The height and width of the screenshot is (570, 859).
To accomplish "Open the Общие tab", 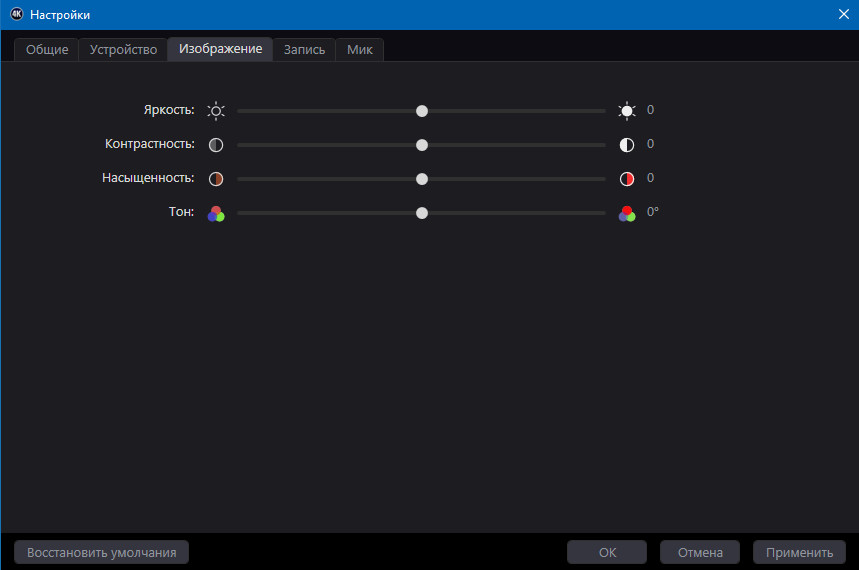I will [47, 50].
